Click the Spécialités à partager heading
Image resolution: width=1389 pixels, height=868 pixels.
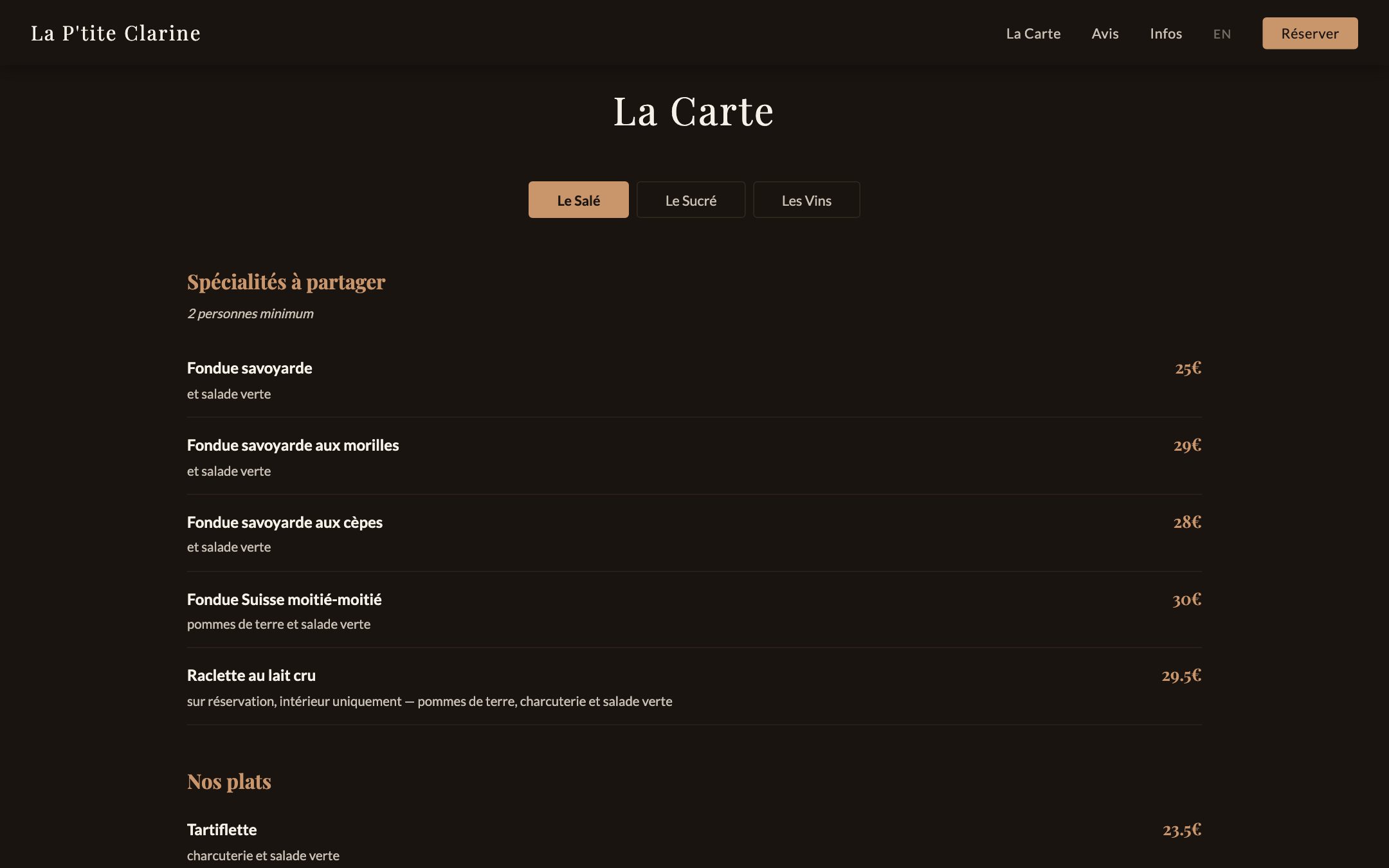pyautogui.click(x=286, y=282)
